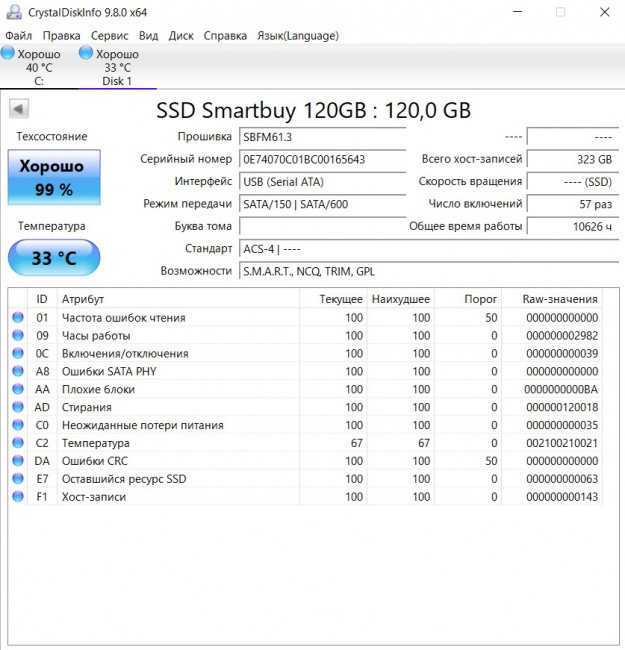Select the Плохие блоки row
The width and height of the screenshot is (625, 650).
305,389
